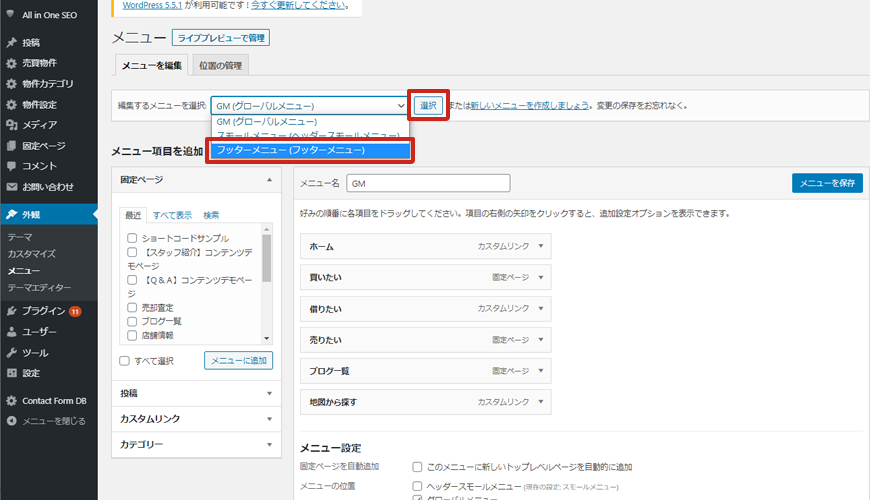Viewport: 870px width, 500px height.
Task: Click the 投稿 pin icon in sidebar
Action: [x=11, y=43]
